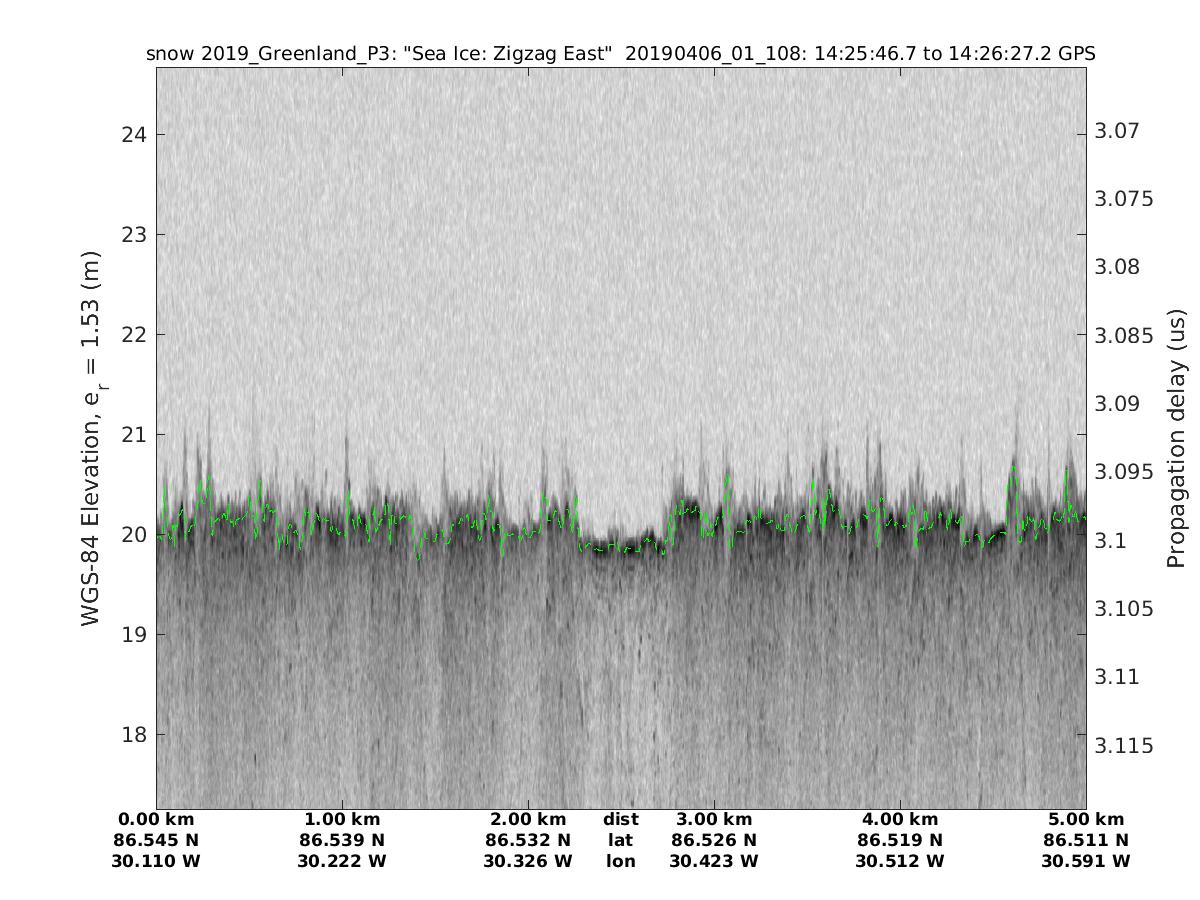
Task: Click the 3.085 propagation delay tick label
Action: coord(1123,335)
